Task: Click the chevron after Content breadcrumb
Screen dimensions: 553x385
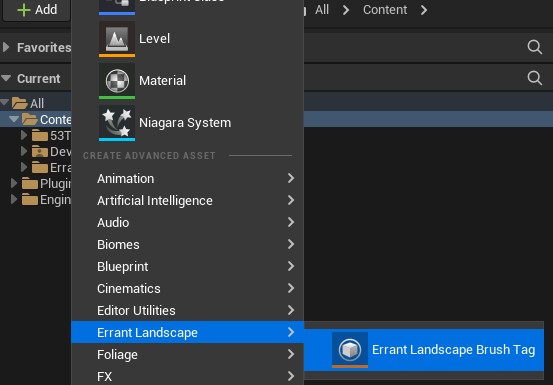Action: (x=424, y=10)
